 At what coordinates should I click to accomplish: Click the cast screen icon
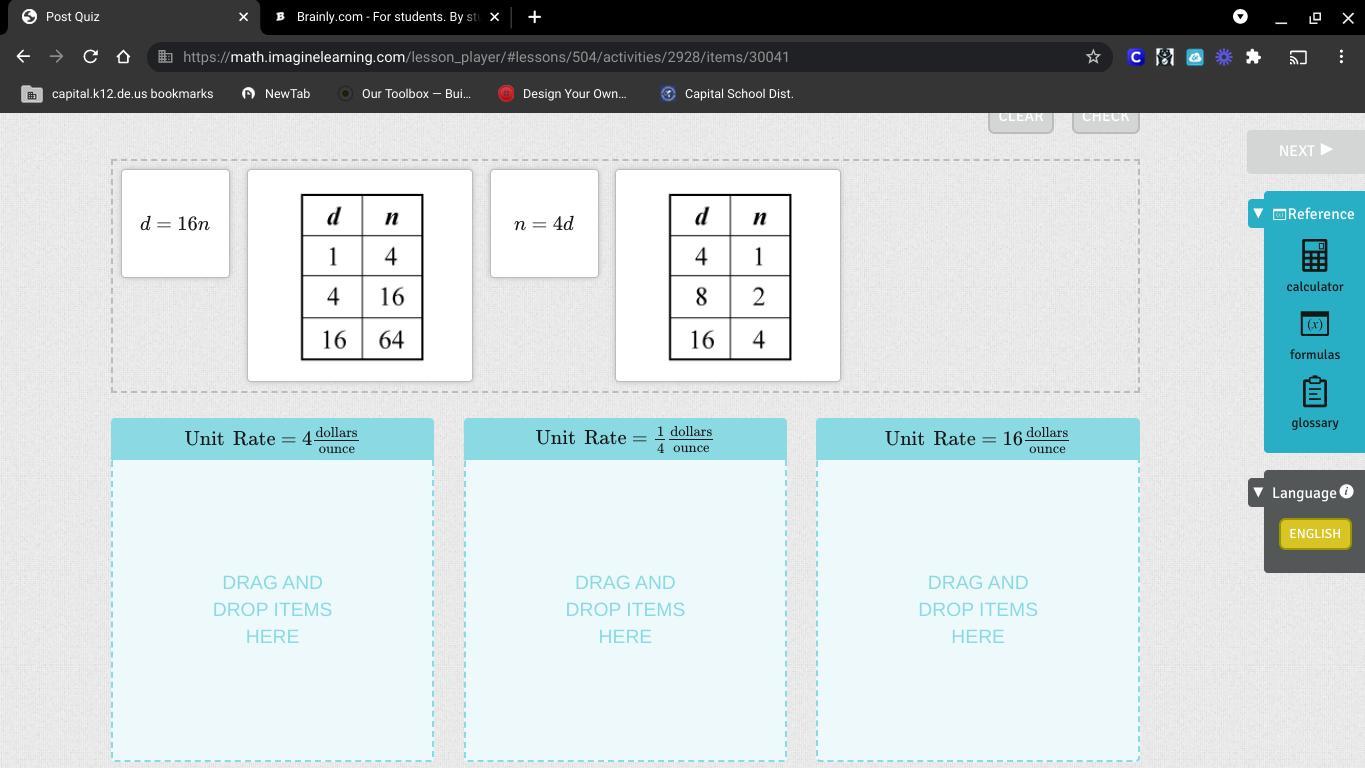click(x=1298, y=57)
